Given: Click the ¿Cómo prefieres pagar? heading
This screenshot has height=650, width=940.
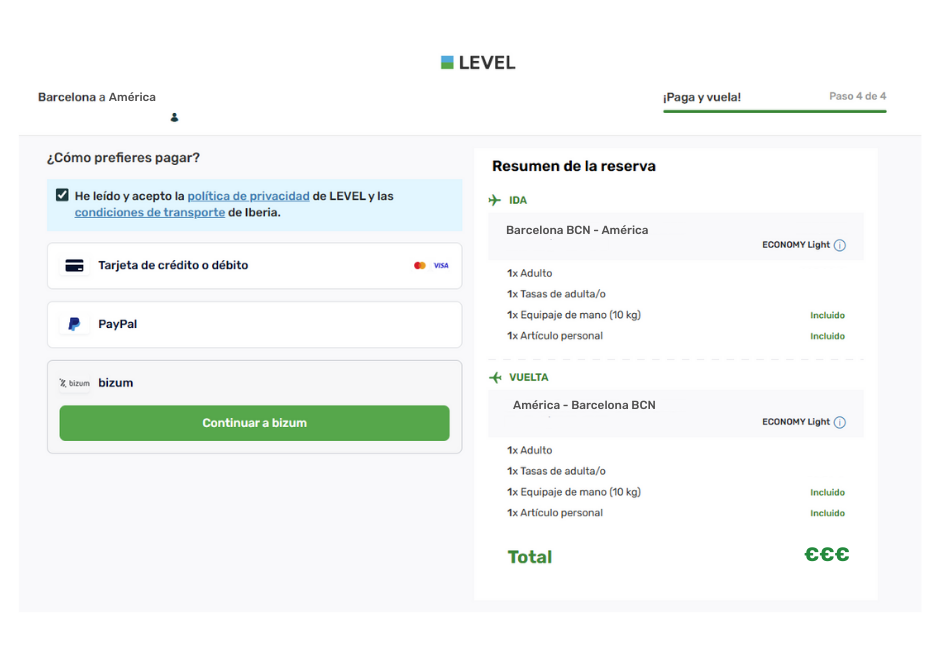Looking at the screenshot, I should tap(123, 158).
